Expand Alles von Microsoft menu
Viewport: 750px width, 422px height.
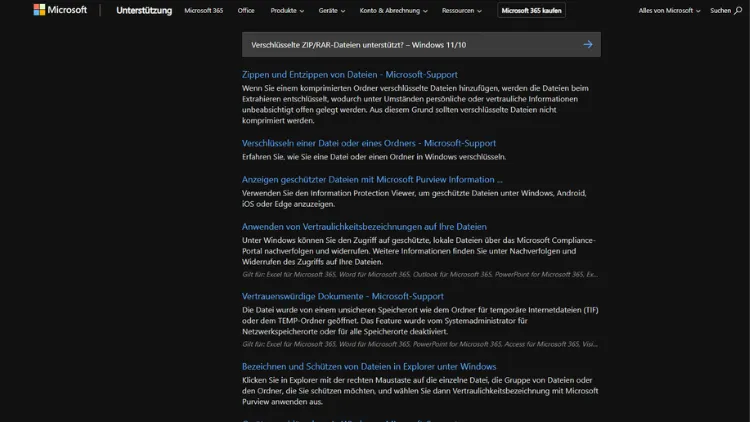coord(669,11)
